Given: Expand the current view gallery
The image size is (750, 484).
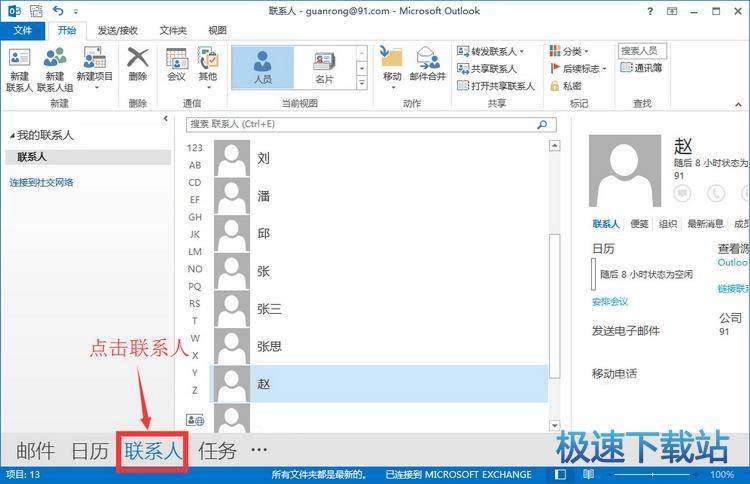Looking at the screenshot, I should [362, 84].
